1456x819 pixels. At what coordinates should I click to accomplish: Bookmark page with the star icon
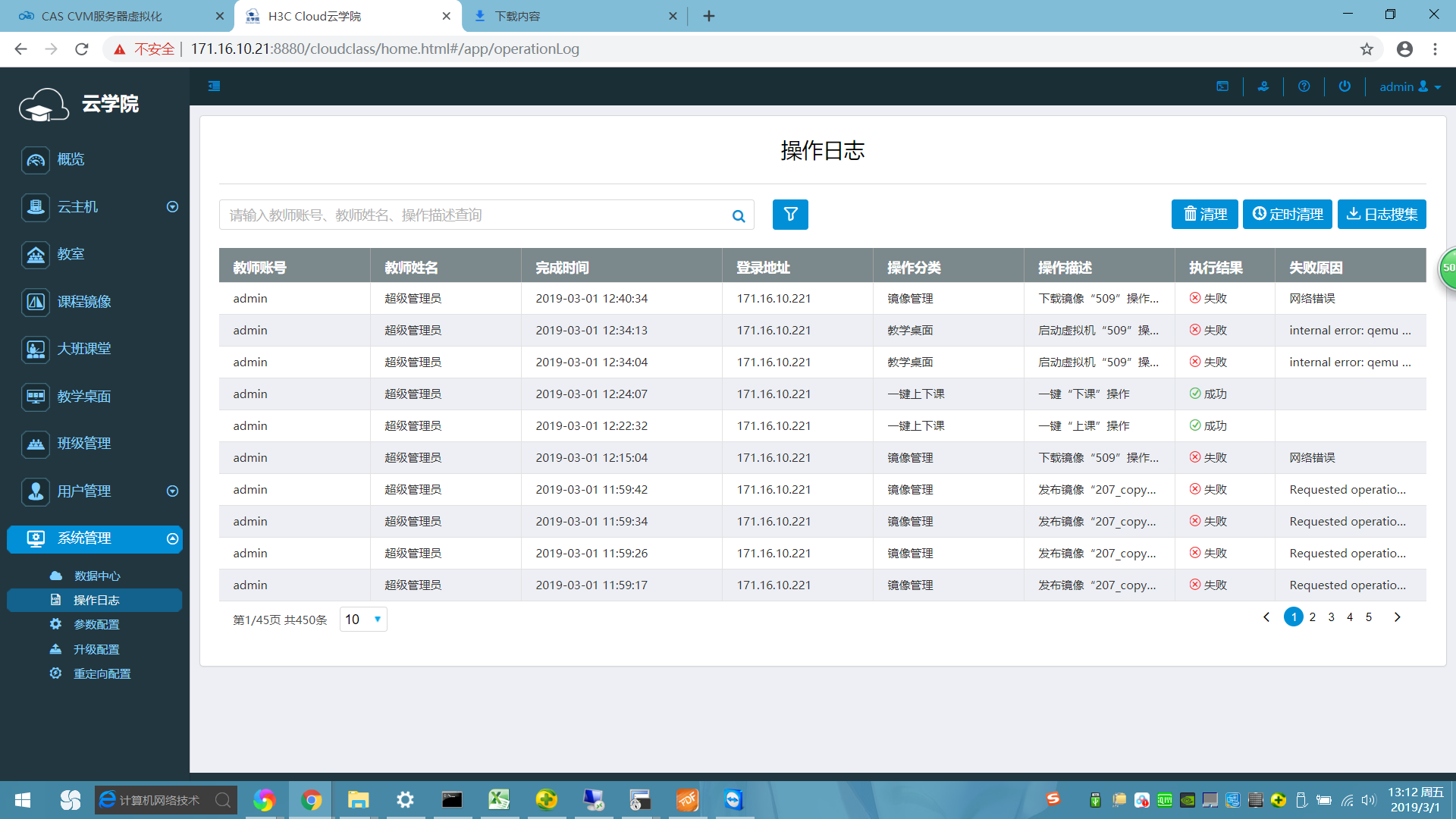[1367, 49]
